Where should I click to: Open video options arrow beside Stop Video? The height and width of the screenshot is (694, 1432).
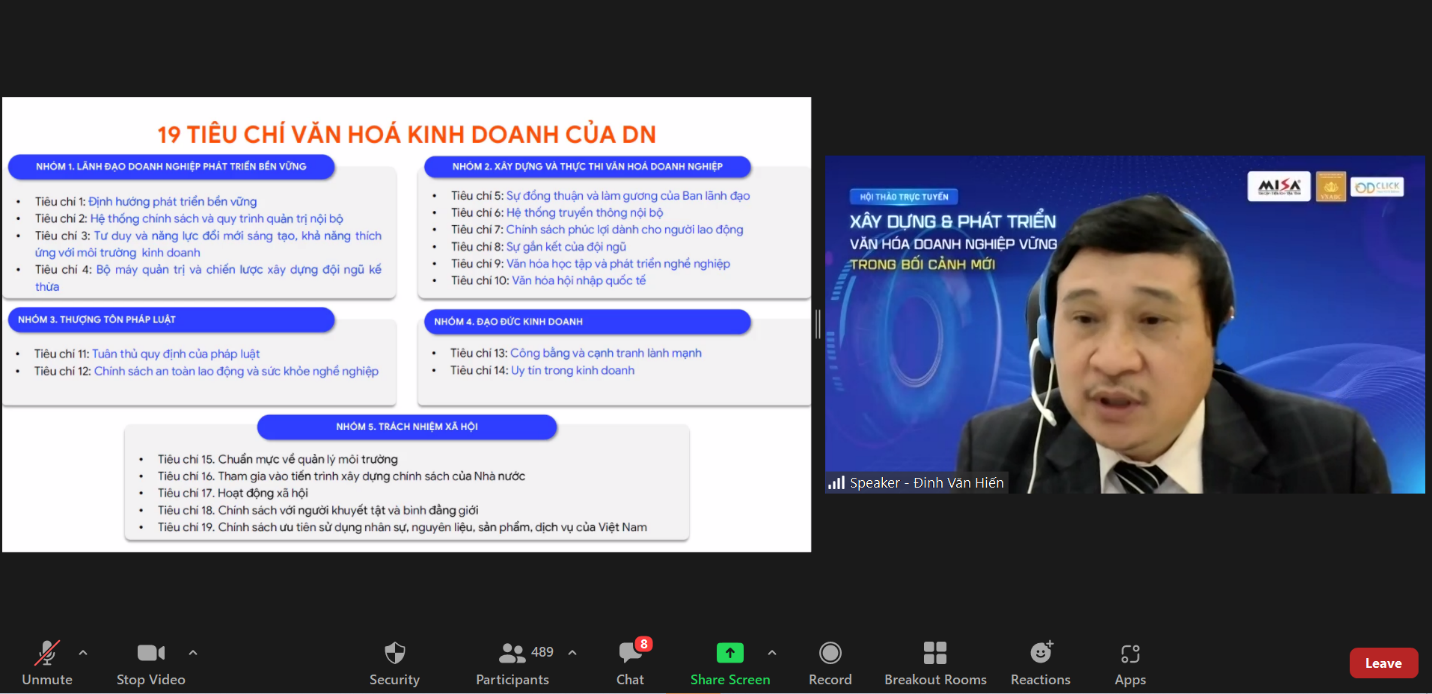coord(193,653)
